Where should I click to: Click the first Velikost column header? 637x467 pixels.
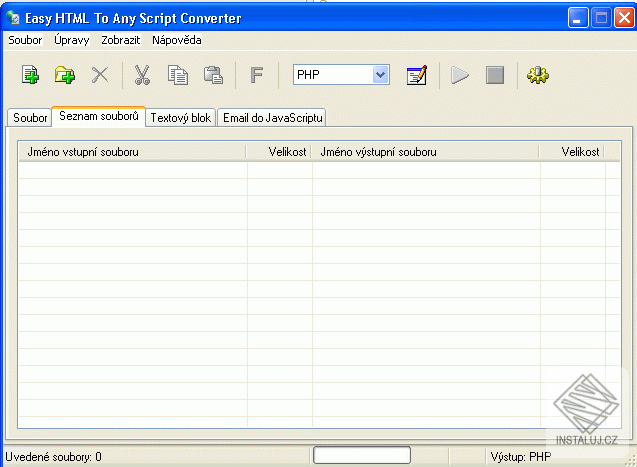279,152
